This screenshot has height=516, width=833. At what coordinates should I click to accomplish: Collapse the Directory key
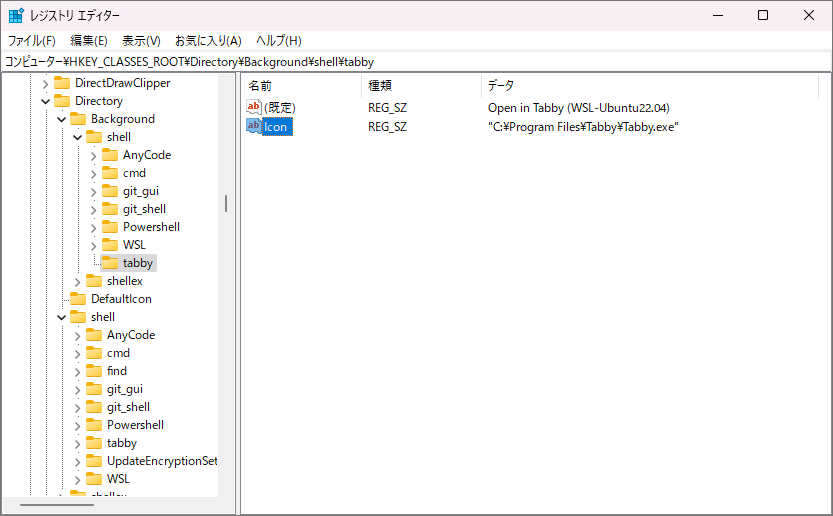pyautogui.click(x=46, y=101)
